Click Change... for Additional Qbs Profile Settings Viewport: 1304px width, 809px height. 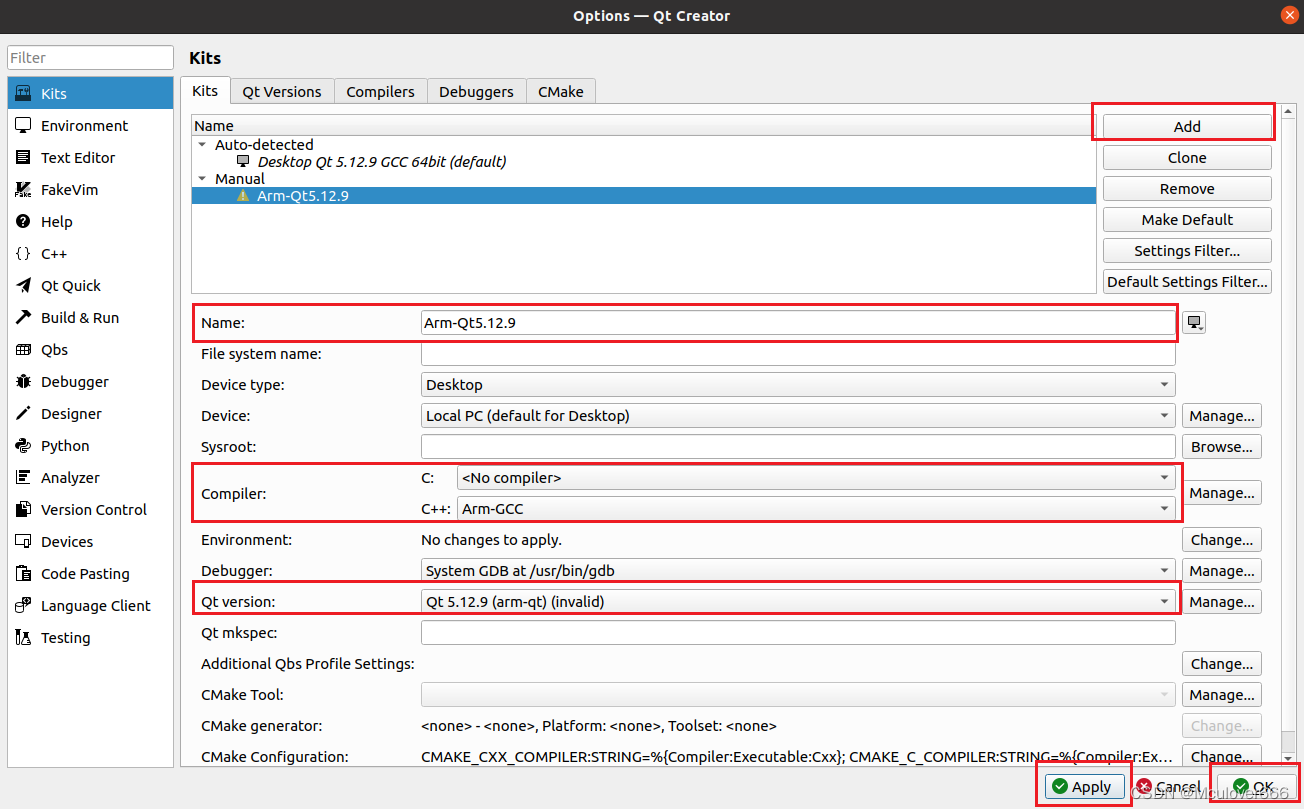pyautogui.click(x=1222, y=663)
